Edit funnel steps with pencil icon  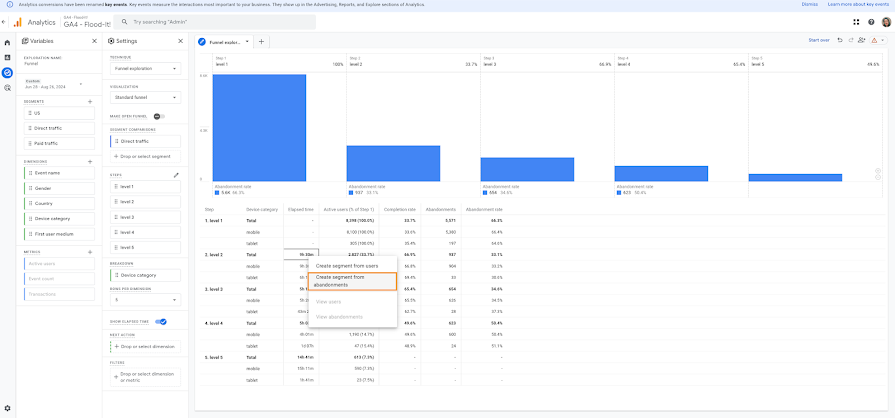[176, 175]
